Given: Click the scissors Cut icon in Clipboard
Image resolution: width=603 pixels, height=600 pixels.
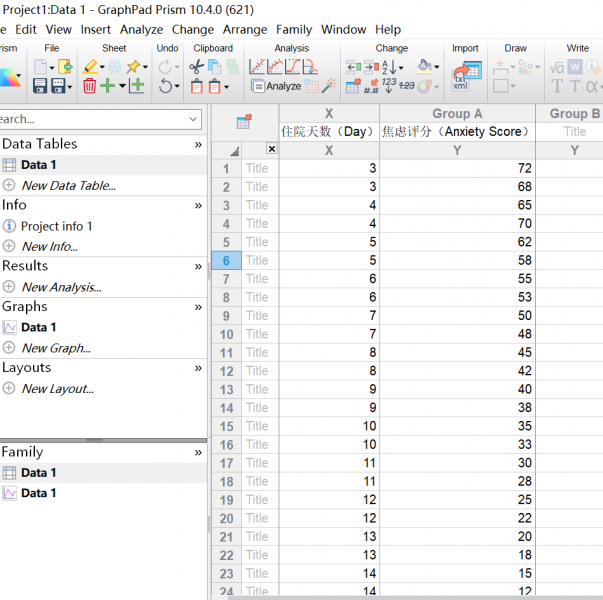Looking at the screenshot, I should click(197, 66).
